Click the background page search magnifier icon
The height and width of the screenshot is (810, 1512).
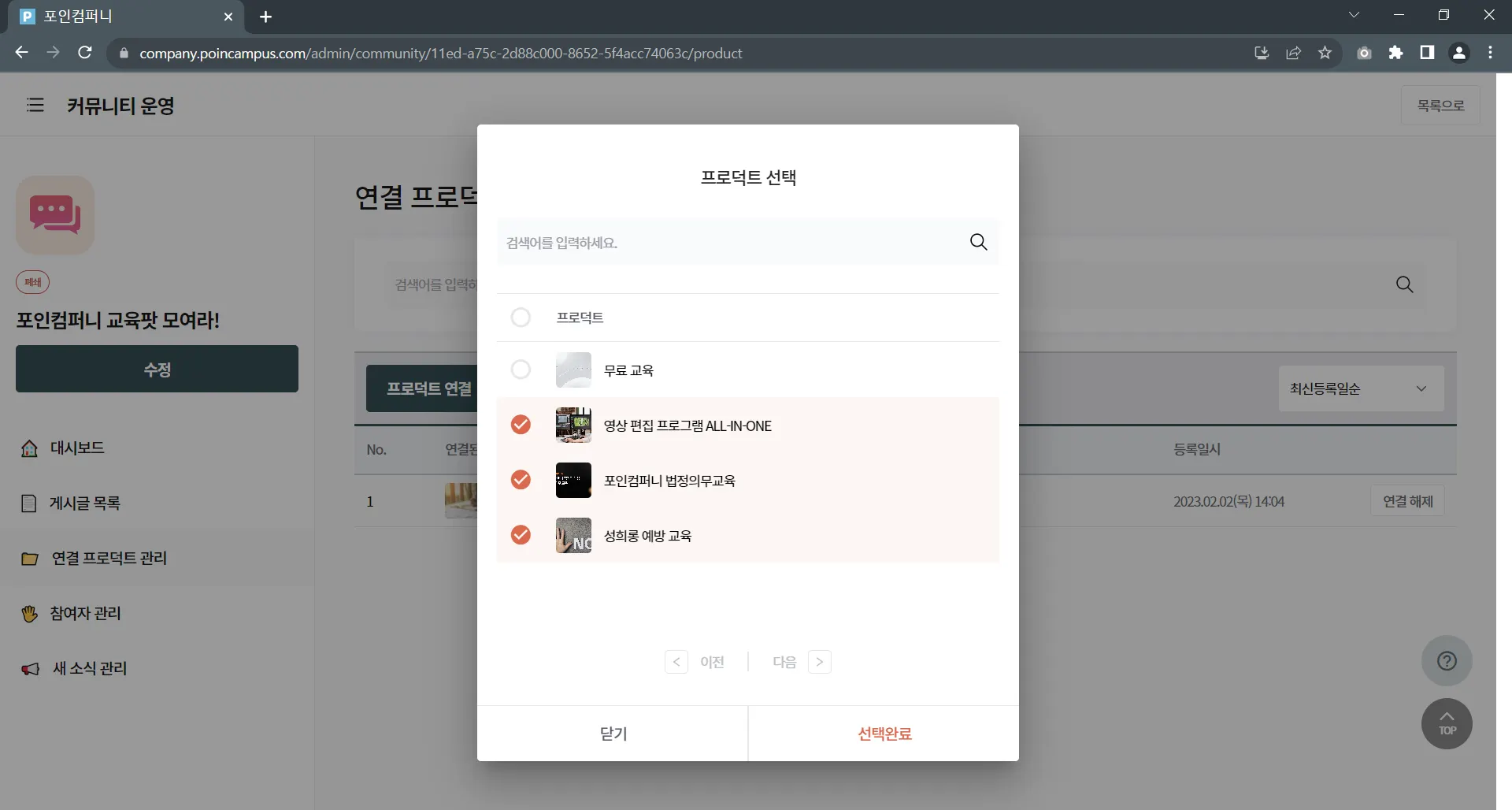pyautogui.click(x=1404, y=284)
